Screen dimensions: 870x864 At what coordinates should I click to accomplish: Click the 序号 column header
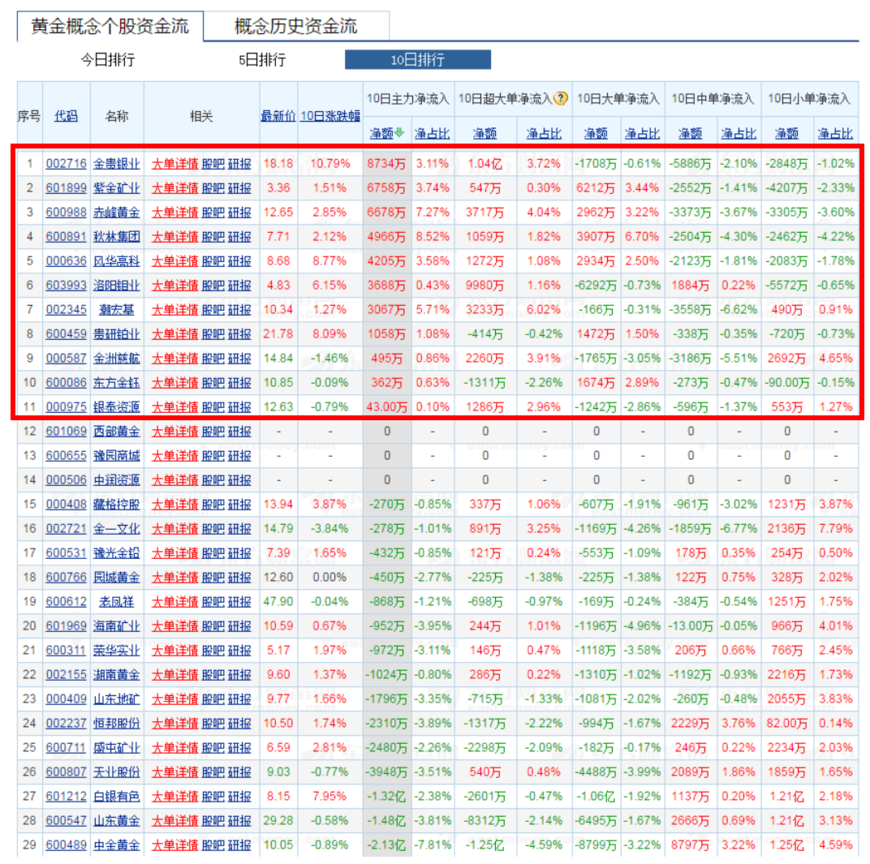tap(29, 116)
